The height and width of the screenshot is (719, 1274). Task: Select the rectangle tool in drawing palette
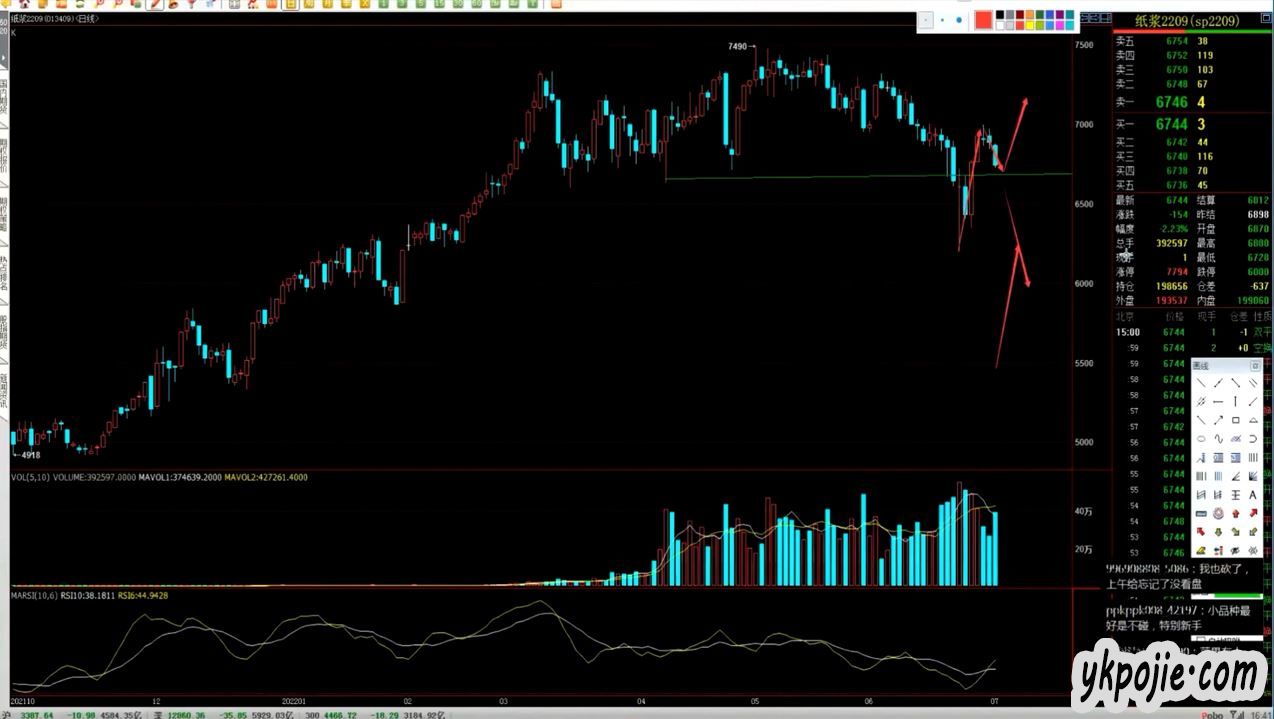tap(1236, 420)
